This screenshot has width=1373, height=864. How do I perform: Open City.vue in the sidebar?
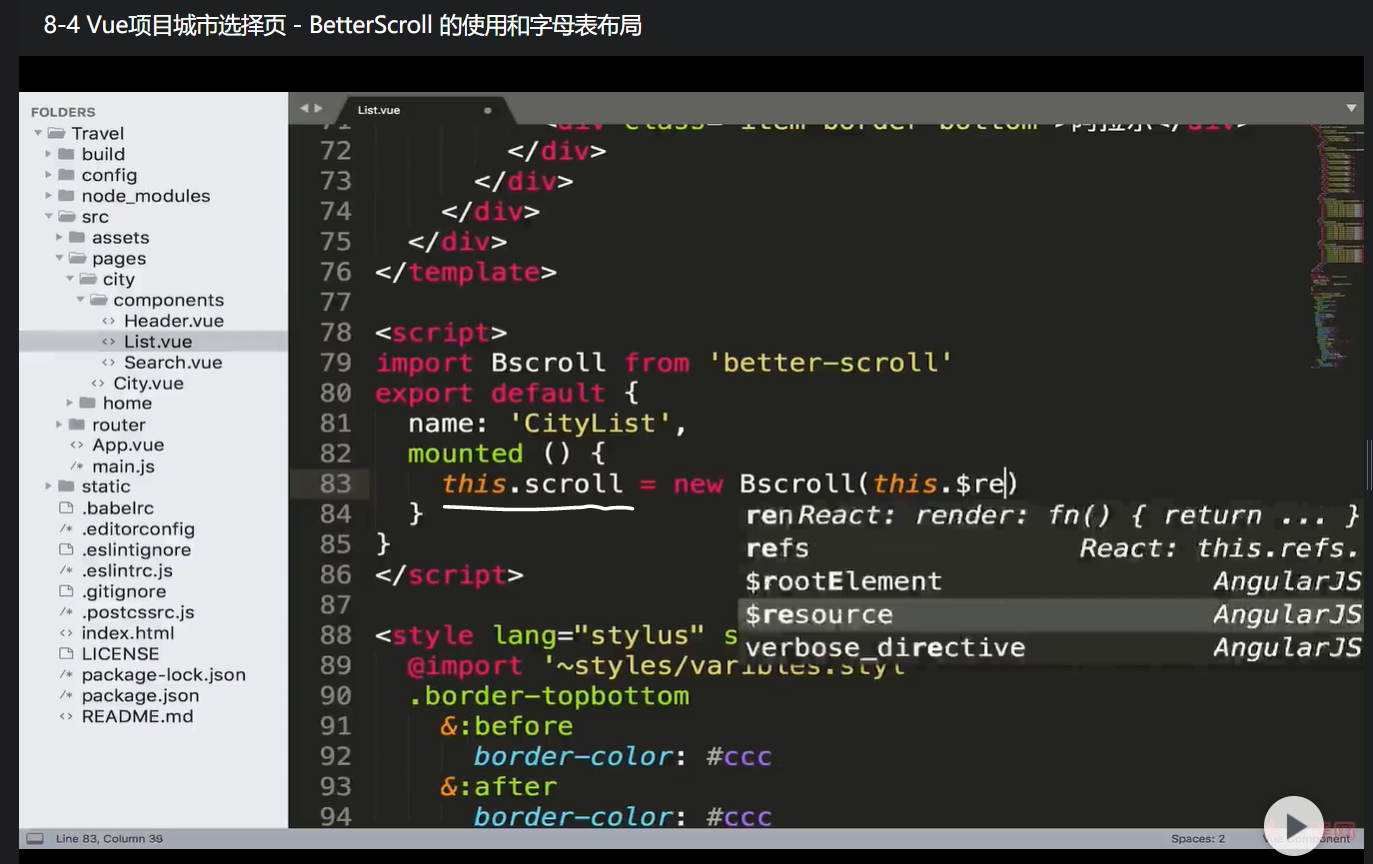point(148,384)
